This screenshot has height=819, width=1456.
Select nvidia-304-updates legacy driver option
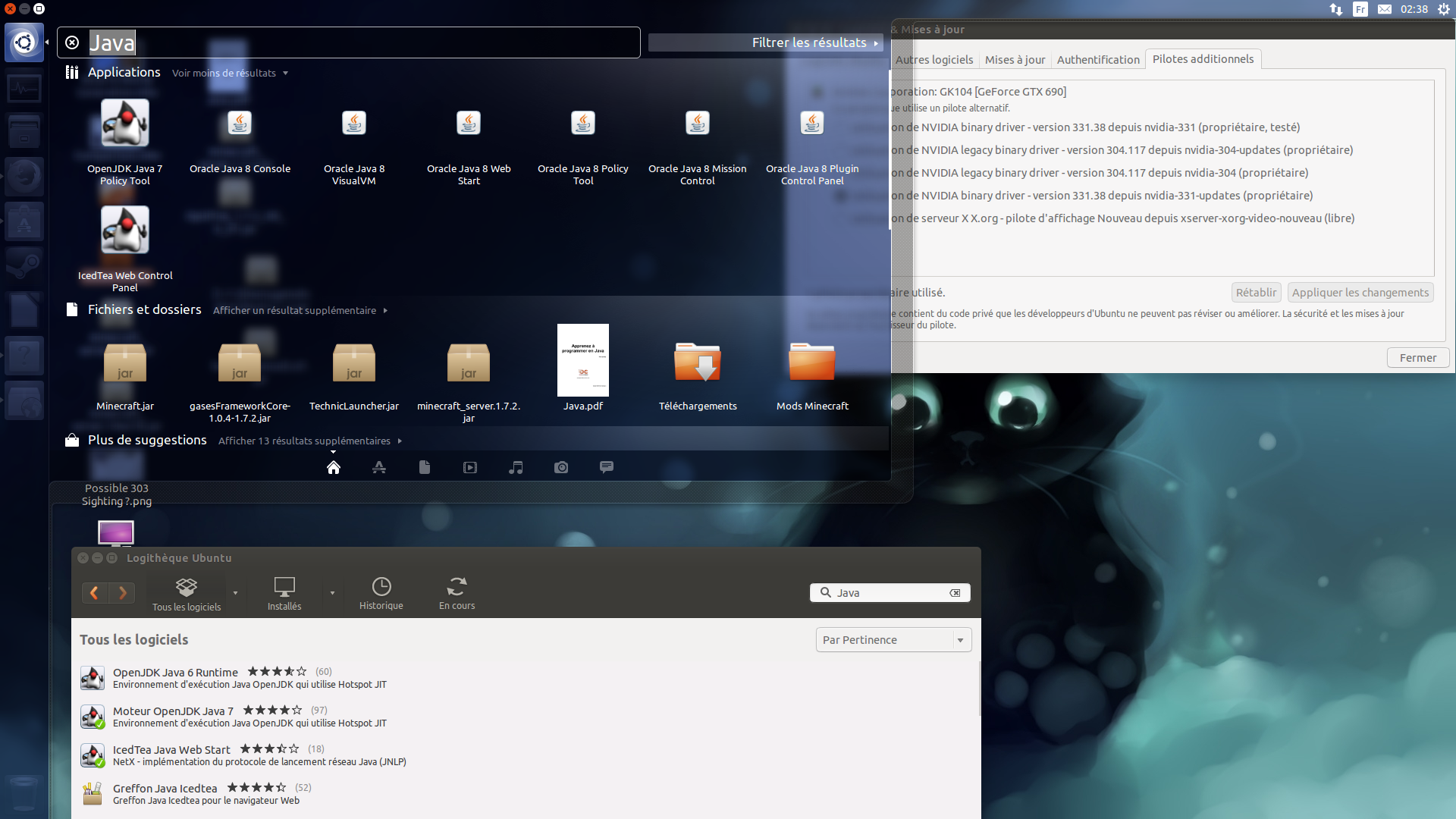tap(1121, 150)
